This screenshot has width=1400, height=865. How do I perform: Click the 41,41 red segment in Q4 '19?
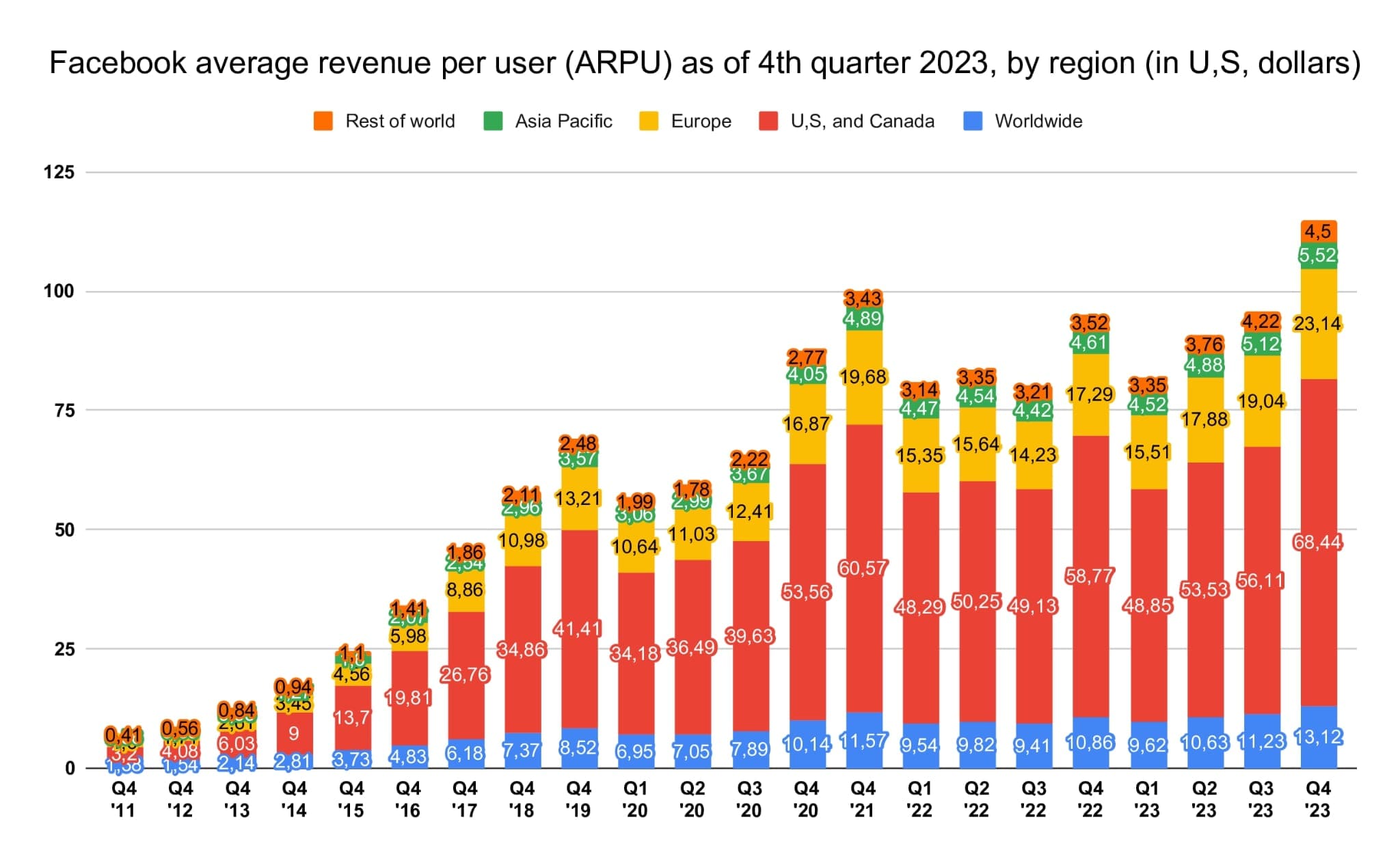click(578, 629)
